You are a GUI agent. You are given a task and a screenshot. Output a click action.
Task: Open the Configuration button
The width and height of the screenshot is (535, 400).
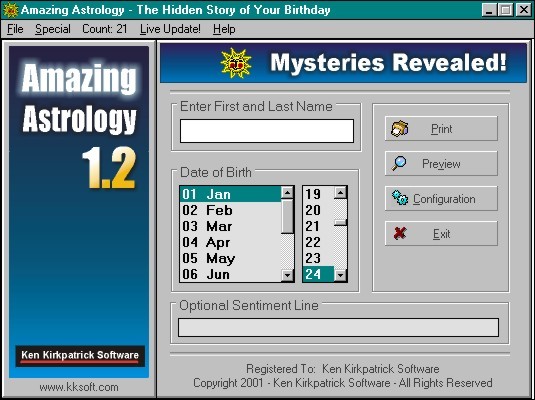click(x=441, y=199)
